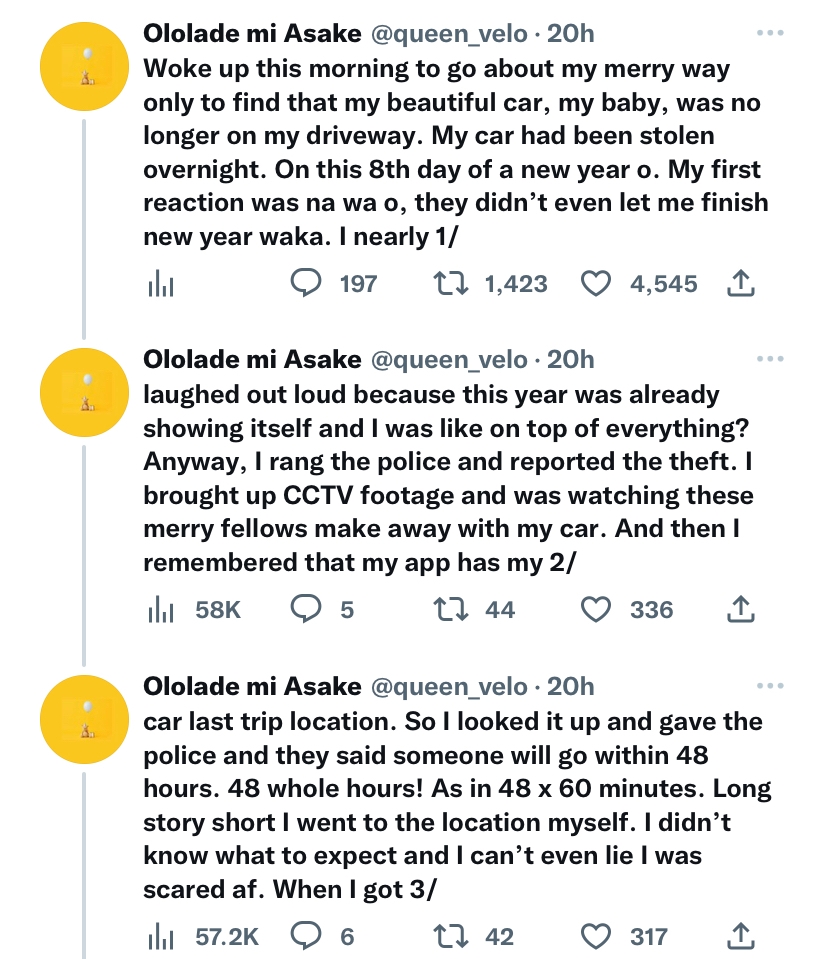The image size is (828, 959).
Task: Retweet the third tweet with 42 retweets
Action: click(473, 936)
